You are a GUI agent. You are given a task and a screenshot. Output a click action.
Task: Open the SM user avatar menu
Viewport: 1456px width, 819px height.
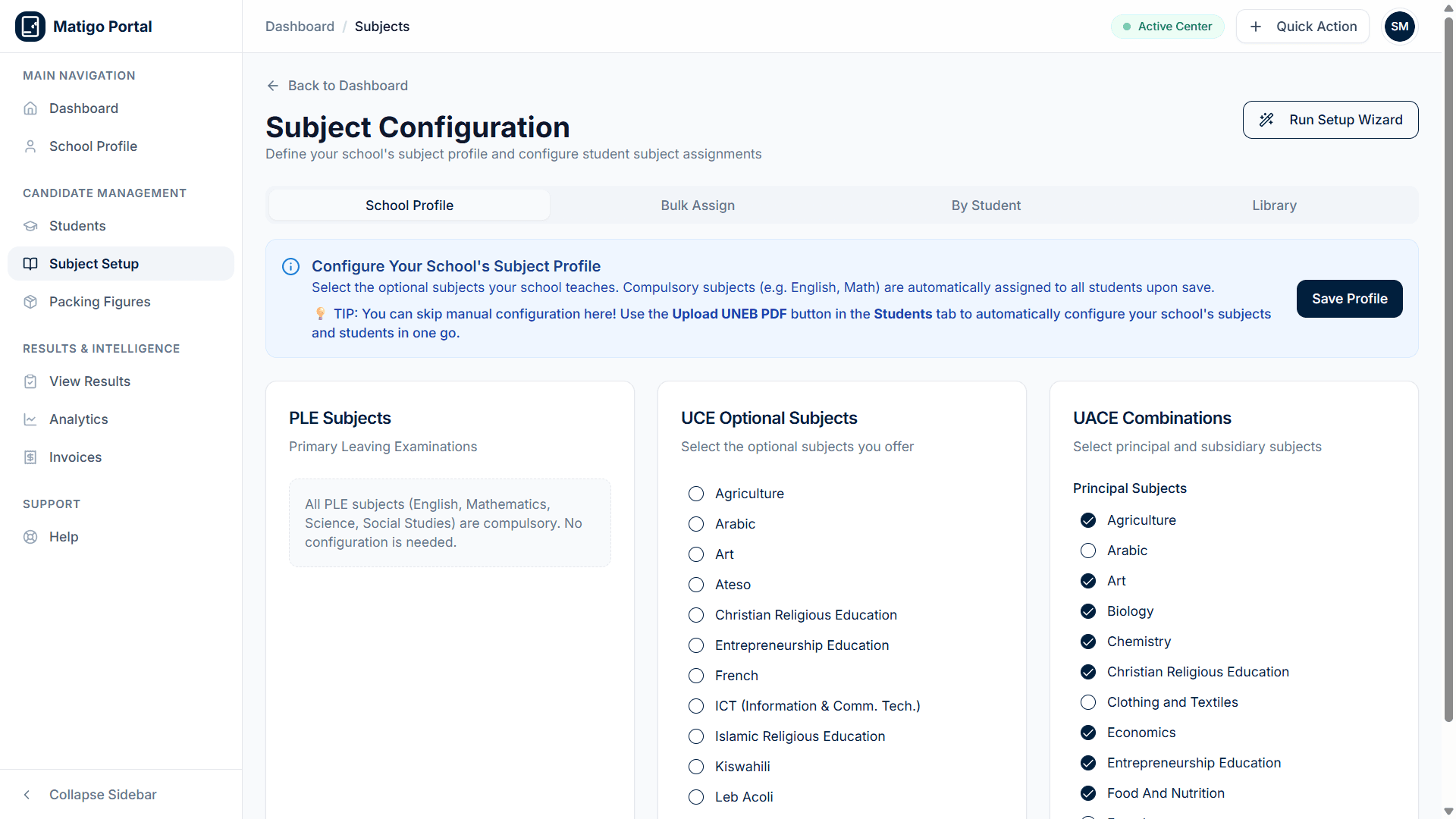1400,27
